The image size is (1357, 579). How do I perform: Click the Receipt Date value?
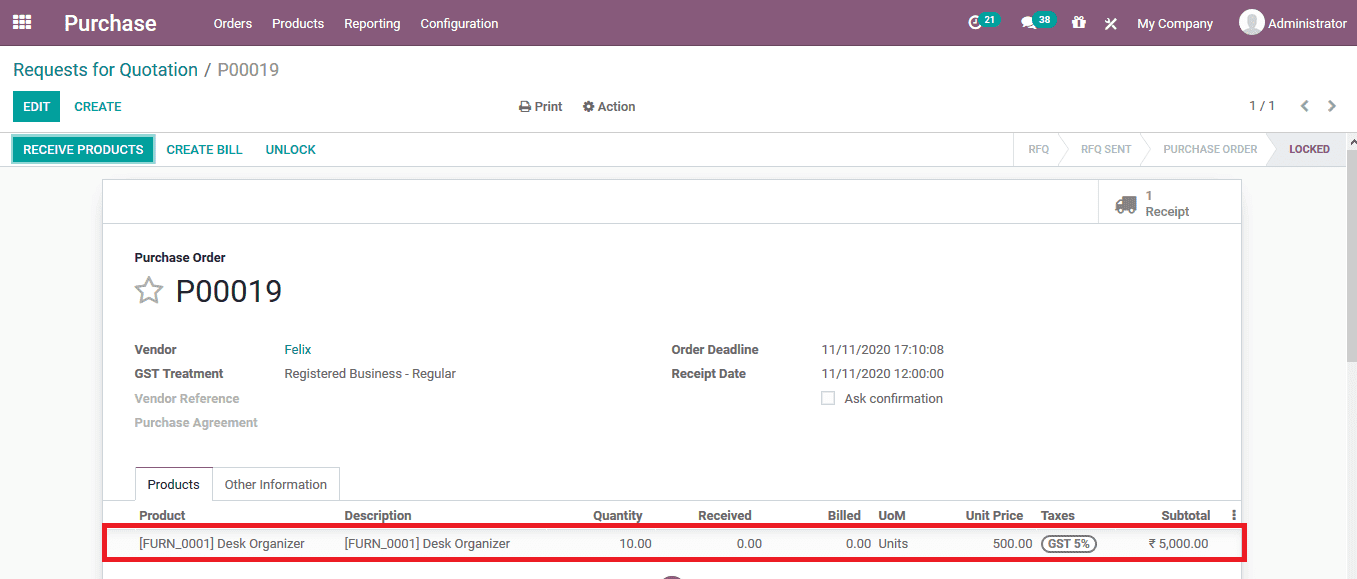click(882, 374)
